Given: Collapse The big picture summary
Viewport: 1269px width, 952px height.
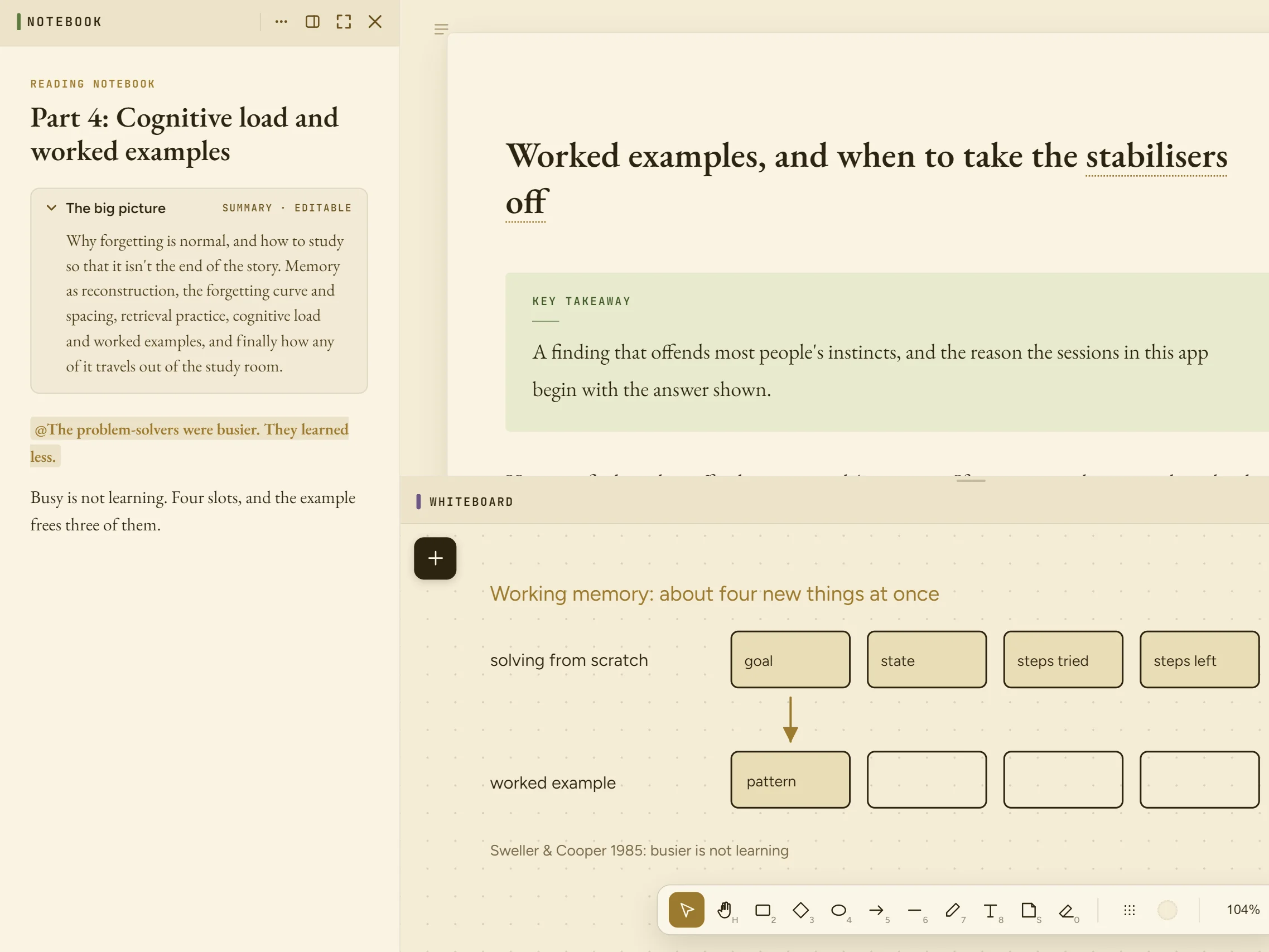Looking at the screenshot, I should [x=52, y=207].
